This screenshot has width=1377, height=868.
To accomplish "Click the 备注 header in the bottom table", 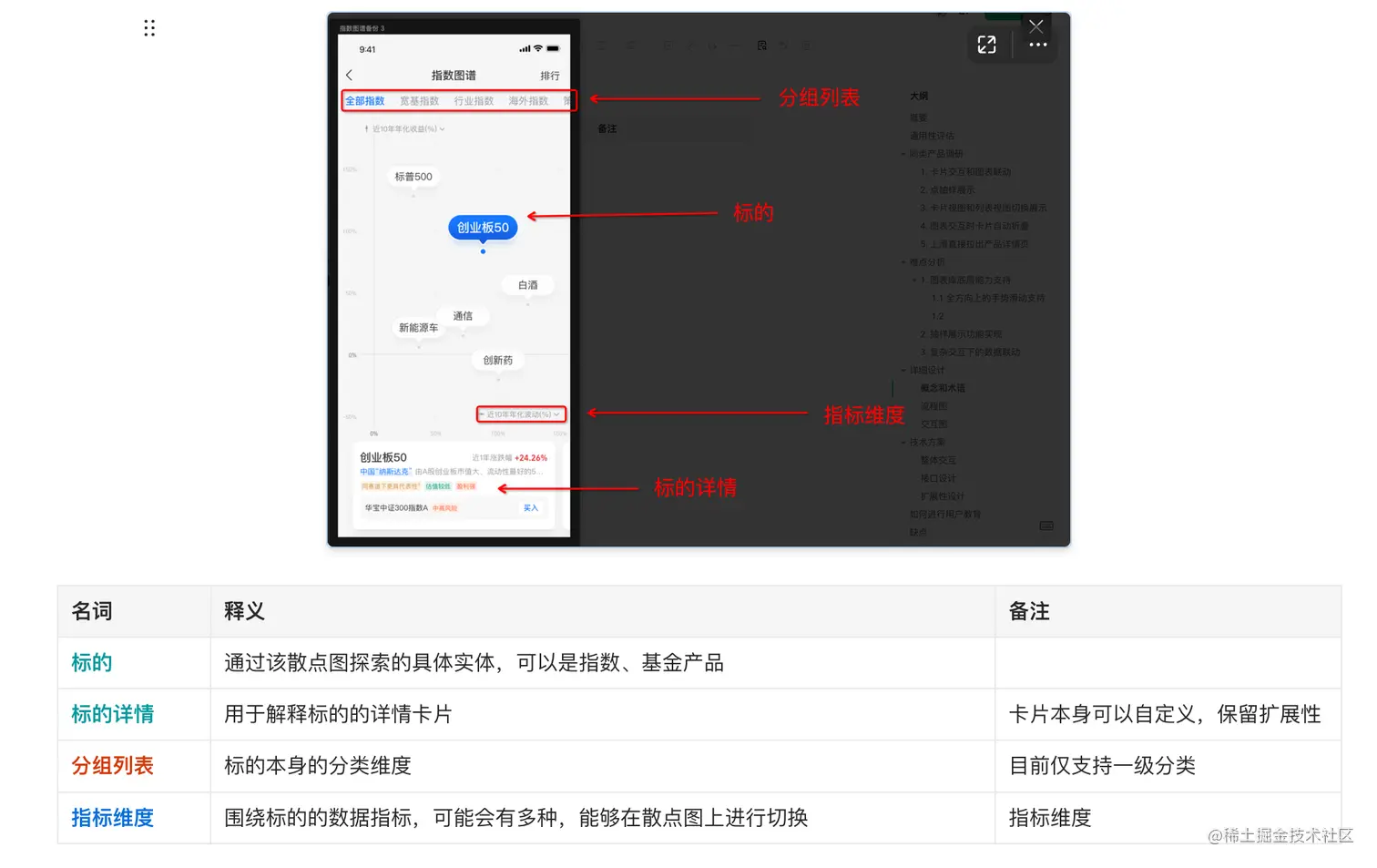I will (1029, 611).
